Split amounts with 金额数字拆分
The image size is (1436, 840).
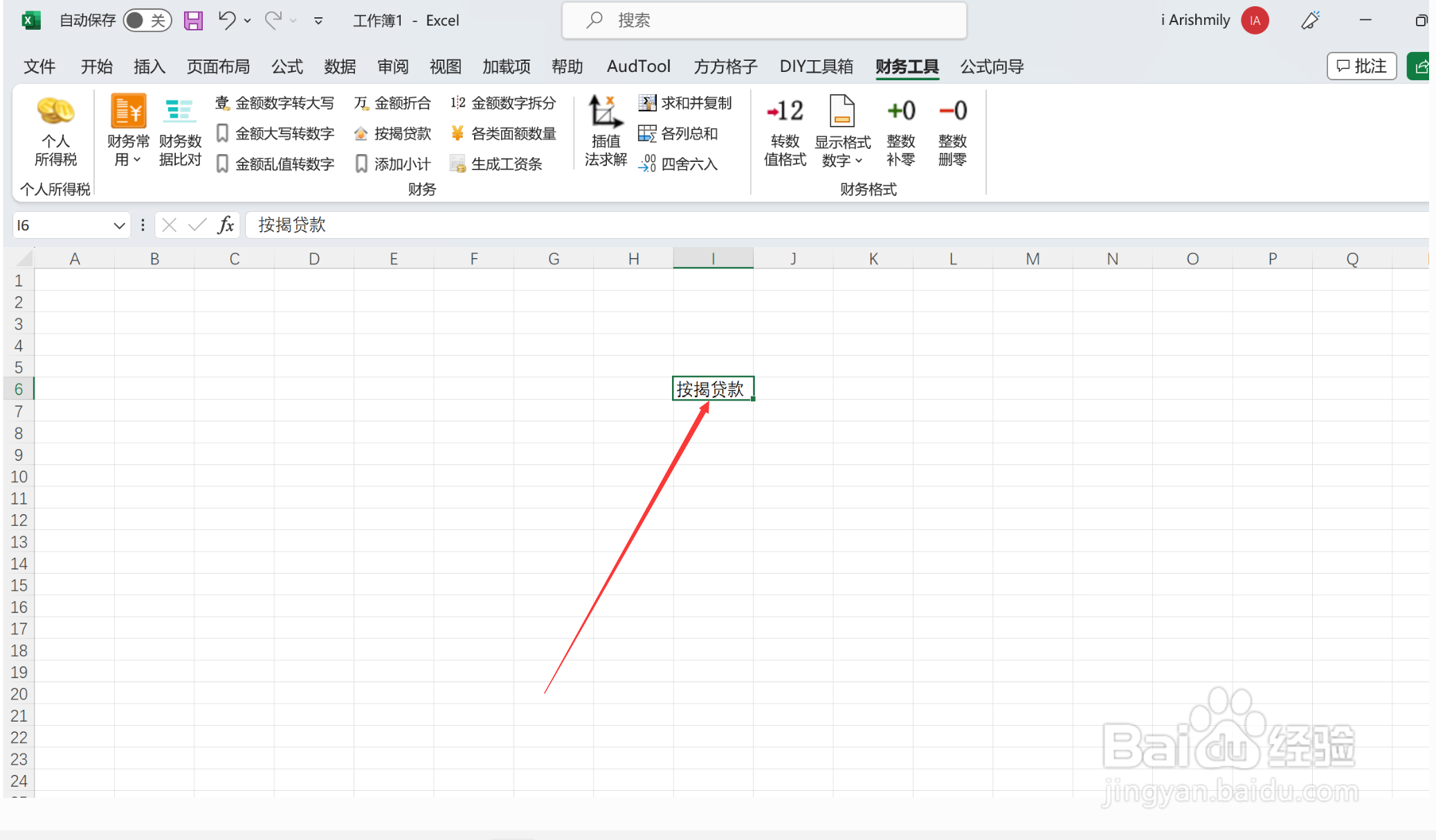[503, 103]
